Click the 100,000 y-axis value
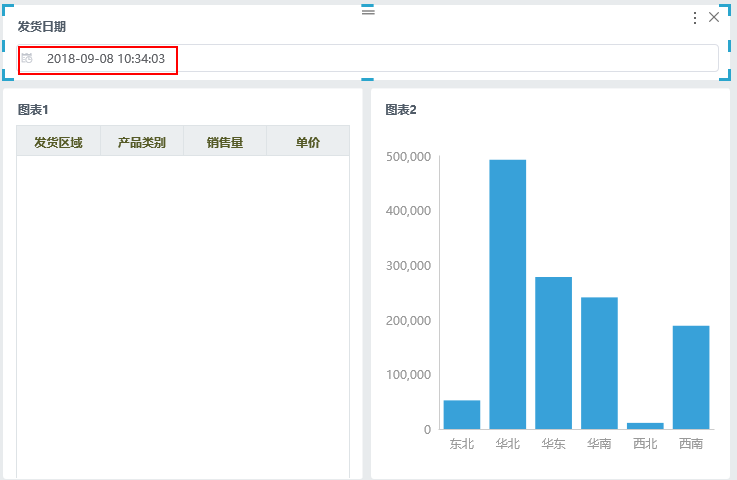 tap(408, 375)
